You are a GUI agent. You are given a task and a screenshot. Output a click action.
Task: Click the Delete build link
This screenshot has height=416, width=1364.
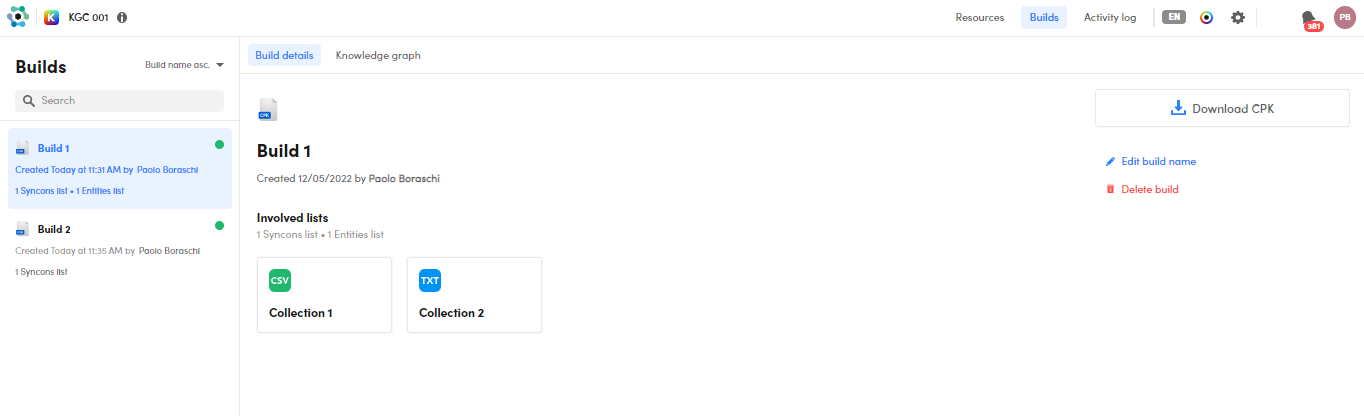pos(1149,189)
